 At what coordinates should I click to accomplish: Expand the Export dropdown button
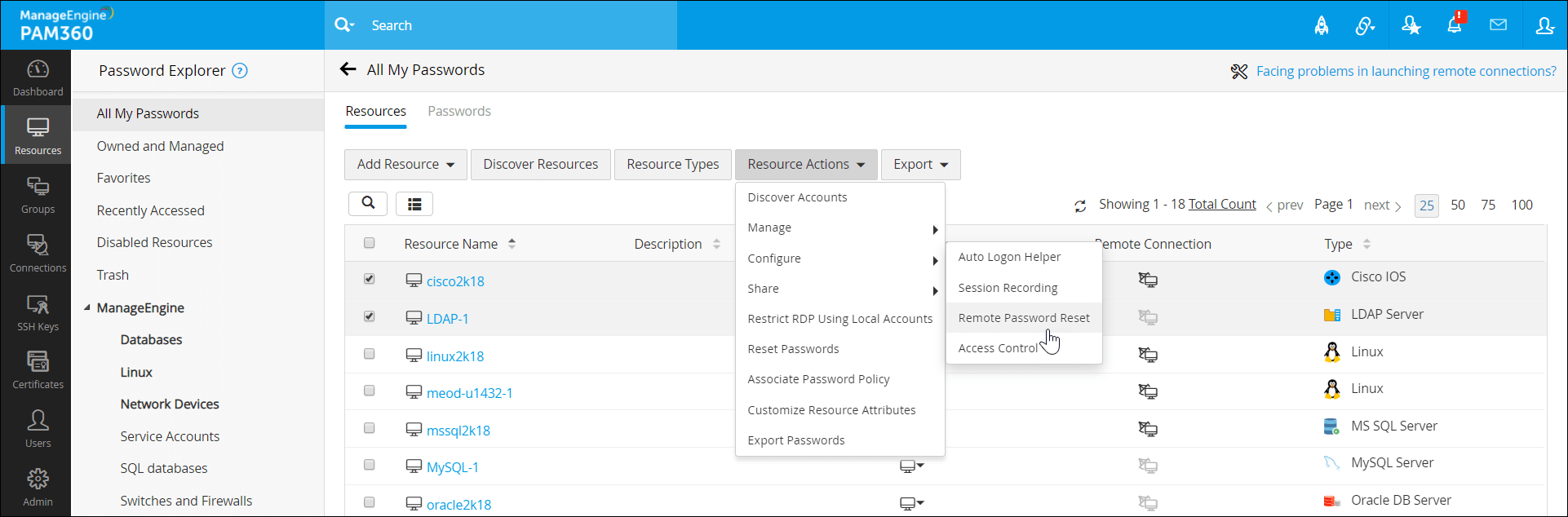coord(920,164)
